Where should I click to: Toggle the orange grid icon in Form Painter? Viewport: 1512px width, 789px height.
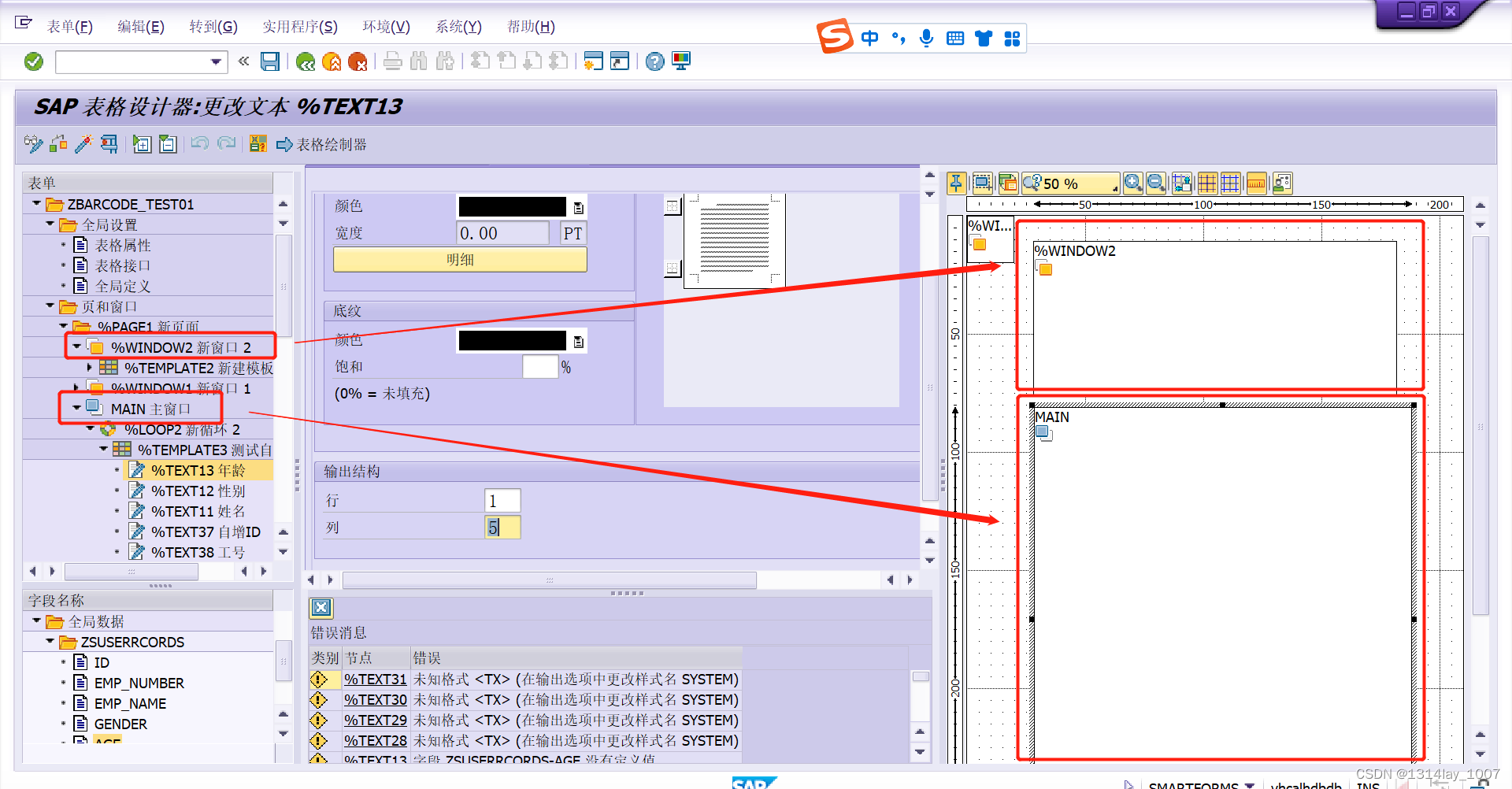coord(1207,183)
